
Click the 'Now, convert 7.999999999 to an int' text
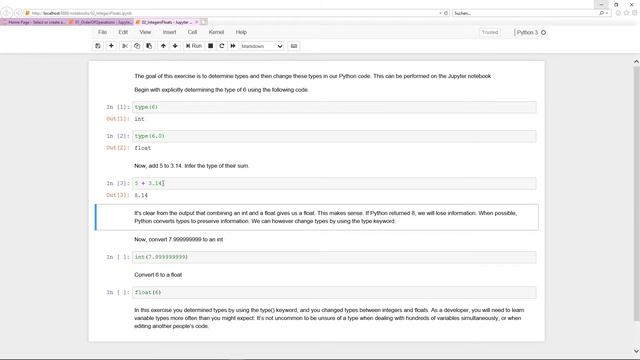pos(178,240)
